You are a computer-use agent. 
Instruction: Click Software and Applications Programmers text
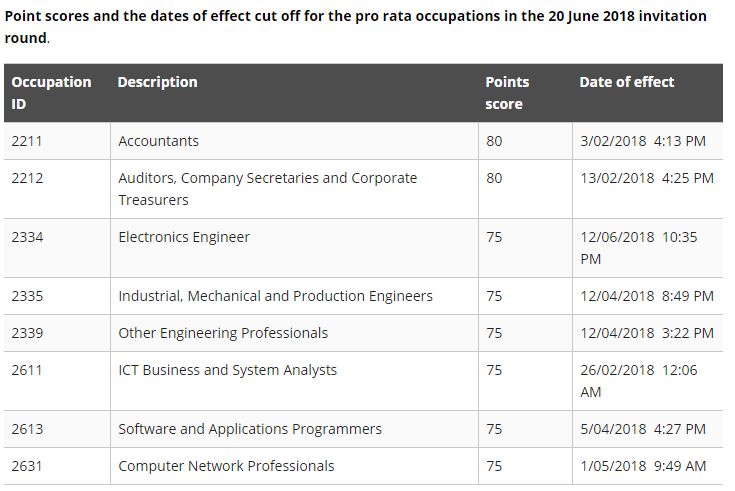(250, 430)
